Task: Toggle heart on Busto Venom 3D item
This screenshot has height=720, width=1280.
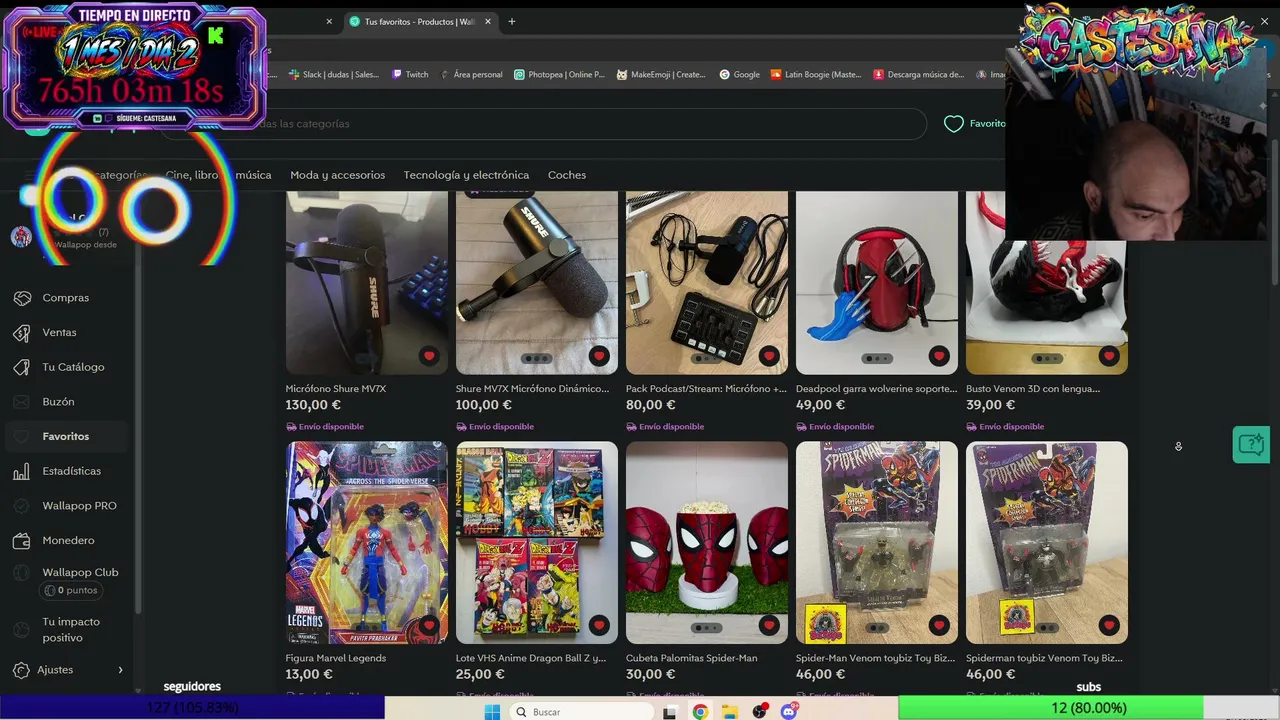Action: [x=1109, y=356]
